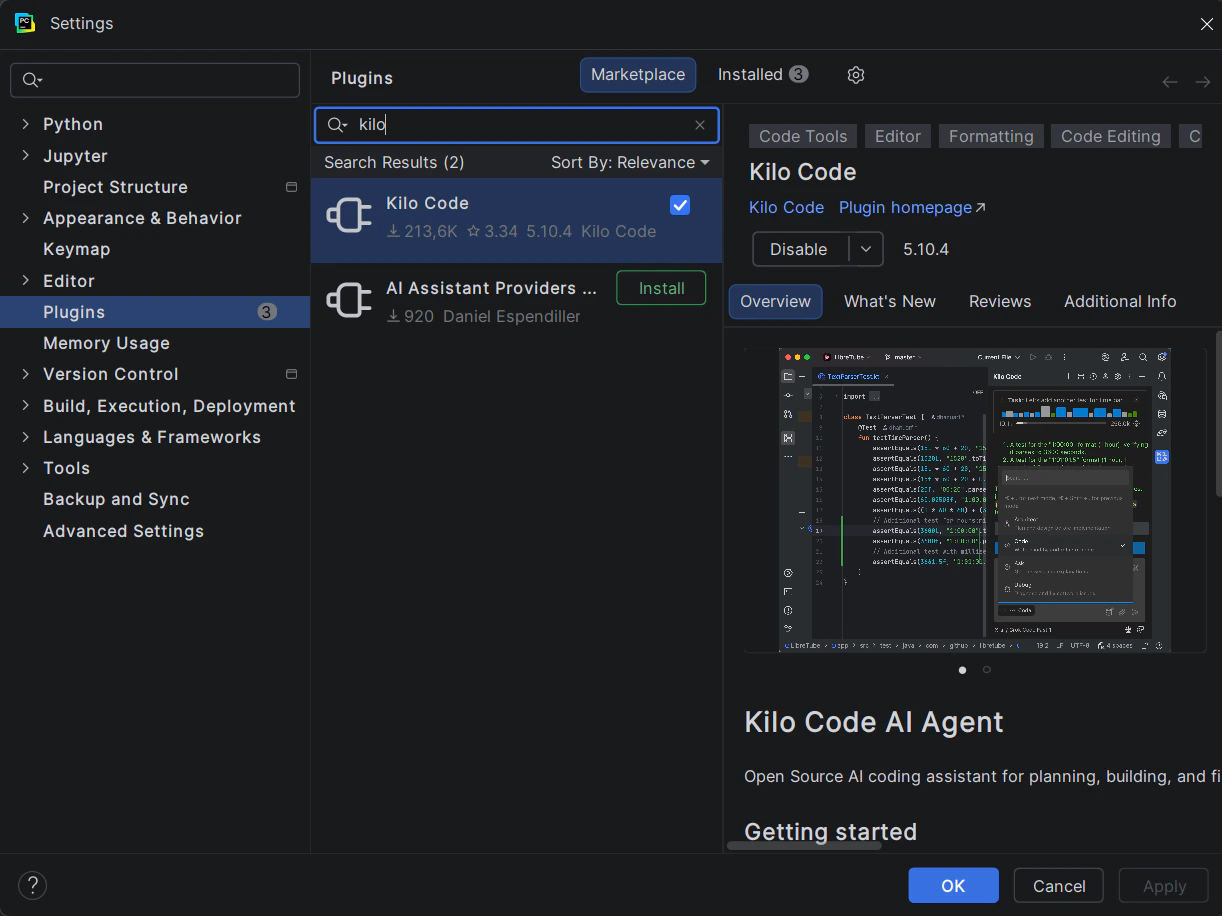
Task: Open the Disable button dropdown arrow
Action: click(867, 249)
